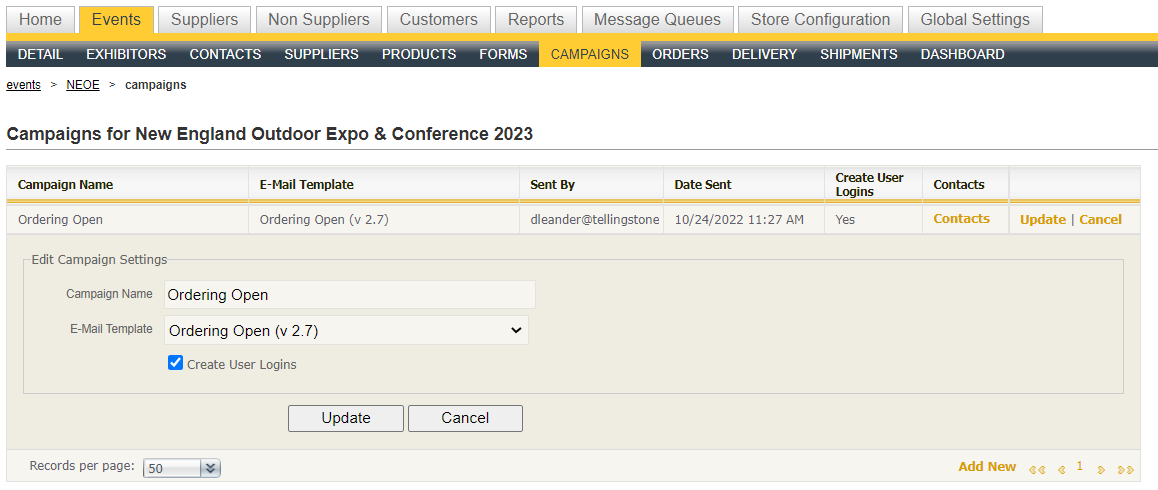
Task: Open the Reports tab
Action: pyautogui.click(x=535, y=19)
